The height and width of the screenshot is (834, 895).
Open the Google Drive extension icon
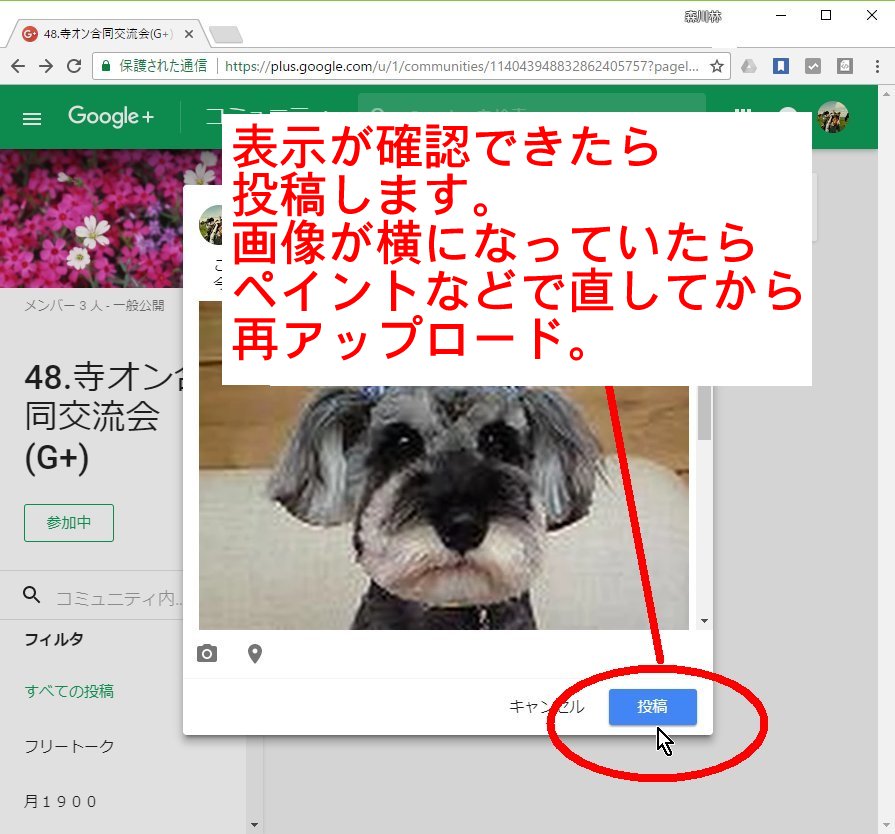748,66
